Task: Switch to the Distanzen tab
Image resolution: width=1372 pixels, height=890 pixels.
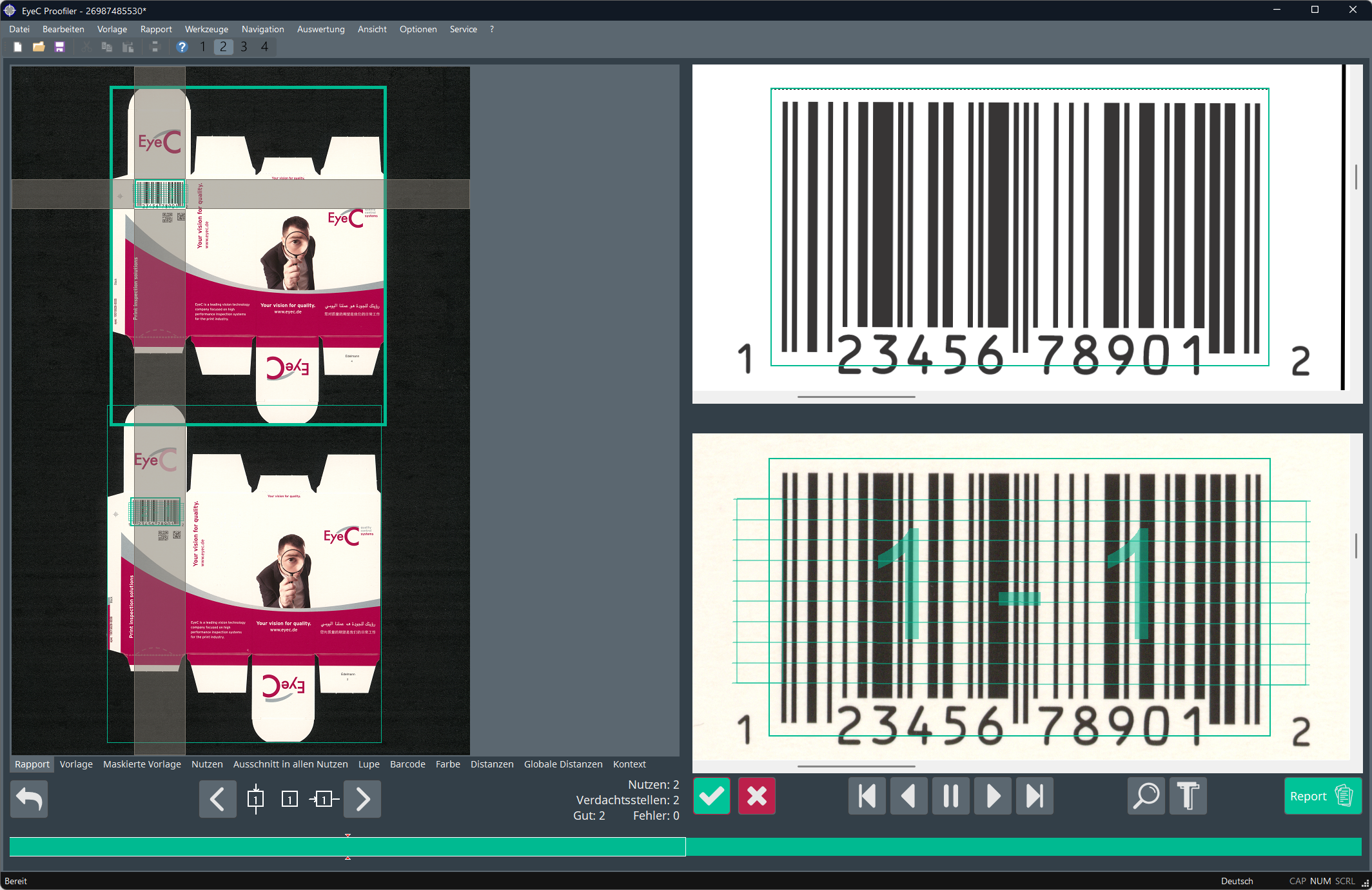Action: click(x=492, y=764)
